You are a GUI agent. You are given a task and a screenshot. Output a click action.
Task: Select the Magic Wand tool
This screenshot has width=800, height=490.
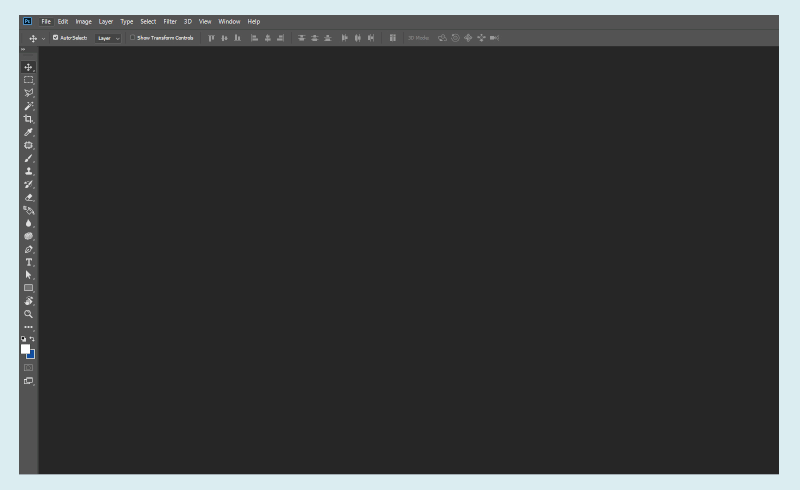[x=28, y=105]
